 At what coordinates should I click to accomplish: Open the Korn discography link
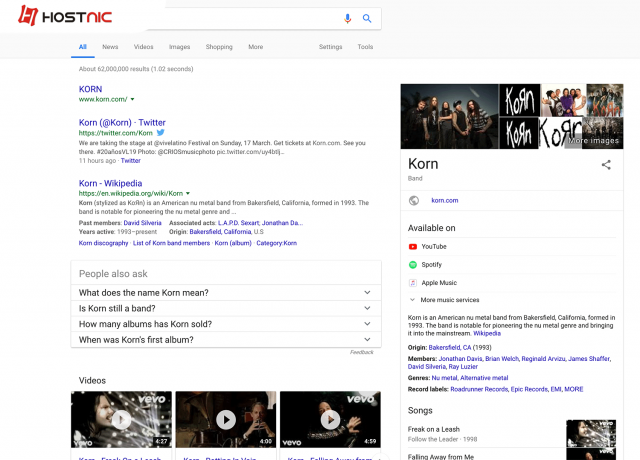pos(103,243)
